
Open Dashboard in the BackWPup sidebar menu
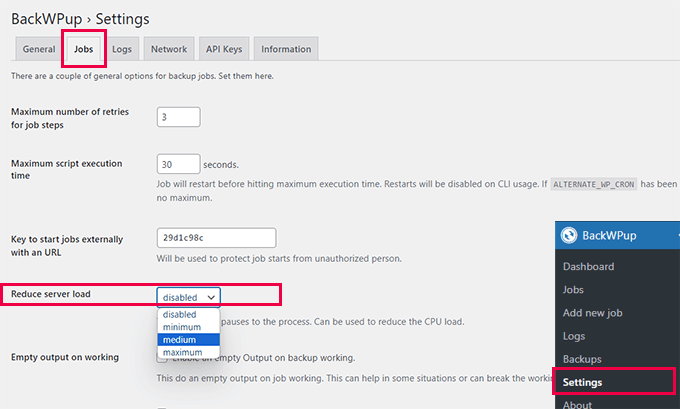coord(588,267)
